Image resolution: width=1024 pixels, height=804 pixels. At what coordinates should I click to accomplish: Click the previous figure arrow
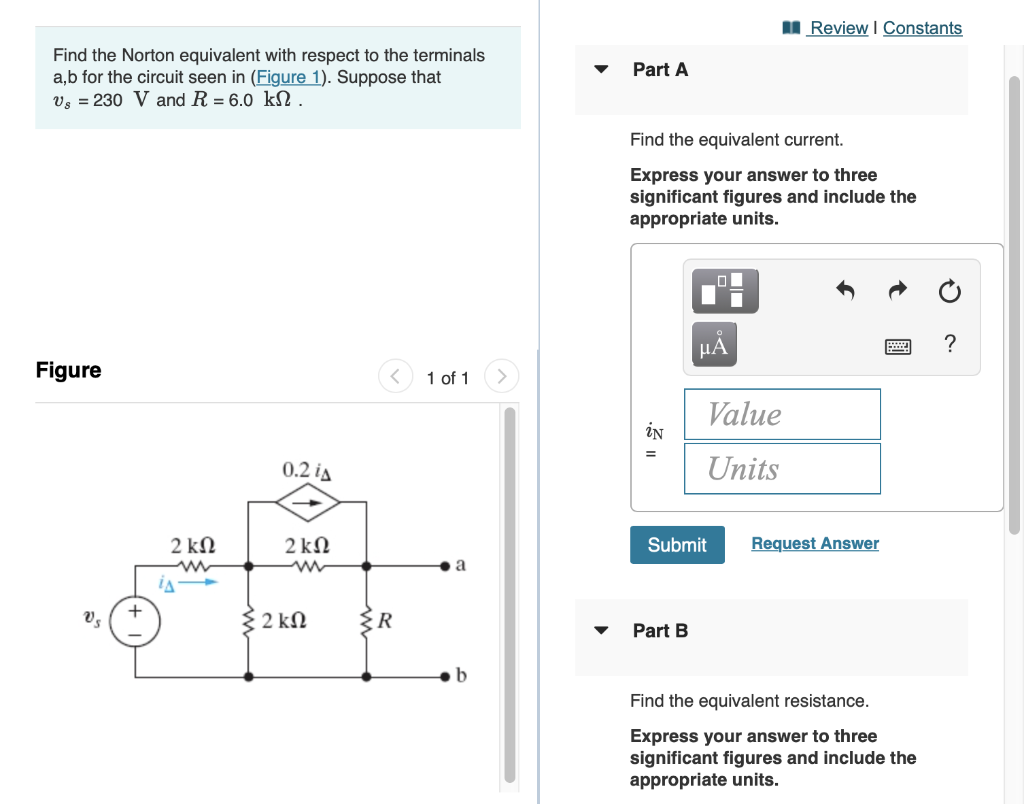[x=395, y=376]
